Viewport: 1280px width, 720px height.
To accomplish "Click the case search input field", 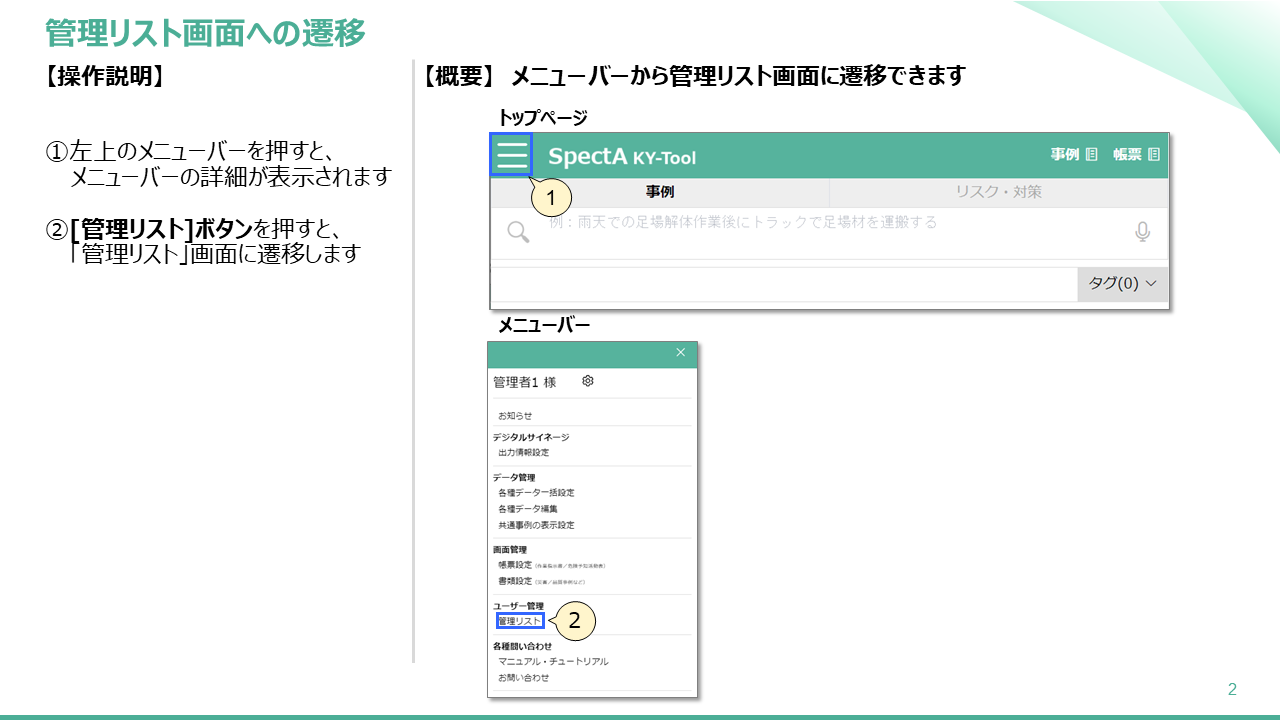I will pyautogui.click(x=830, y=232).
